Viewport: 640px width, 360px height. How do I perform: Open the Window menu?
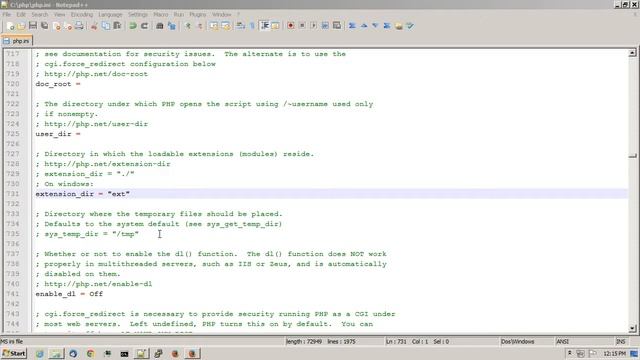point(222,14)
